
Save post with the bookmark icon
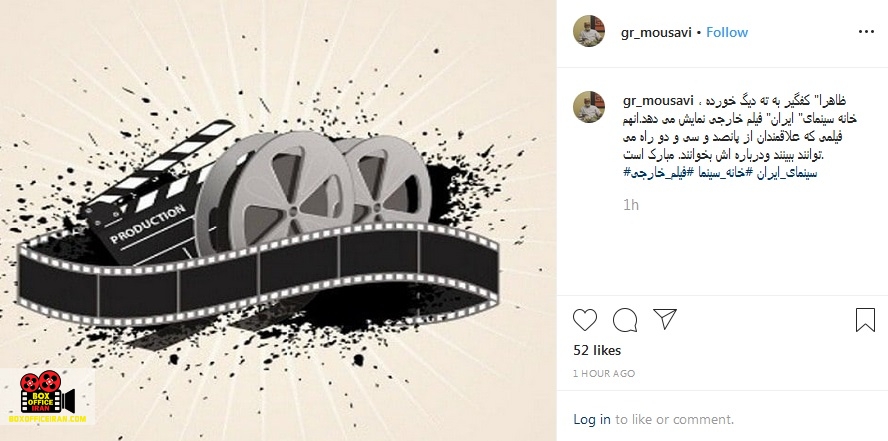(x=865, y=320)
